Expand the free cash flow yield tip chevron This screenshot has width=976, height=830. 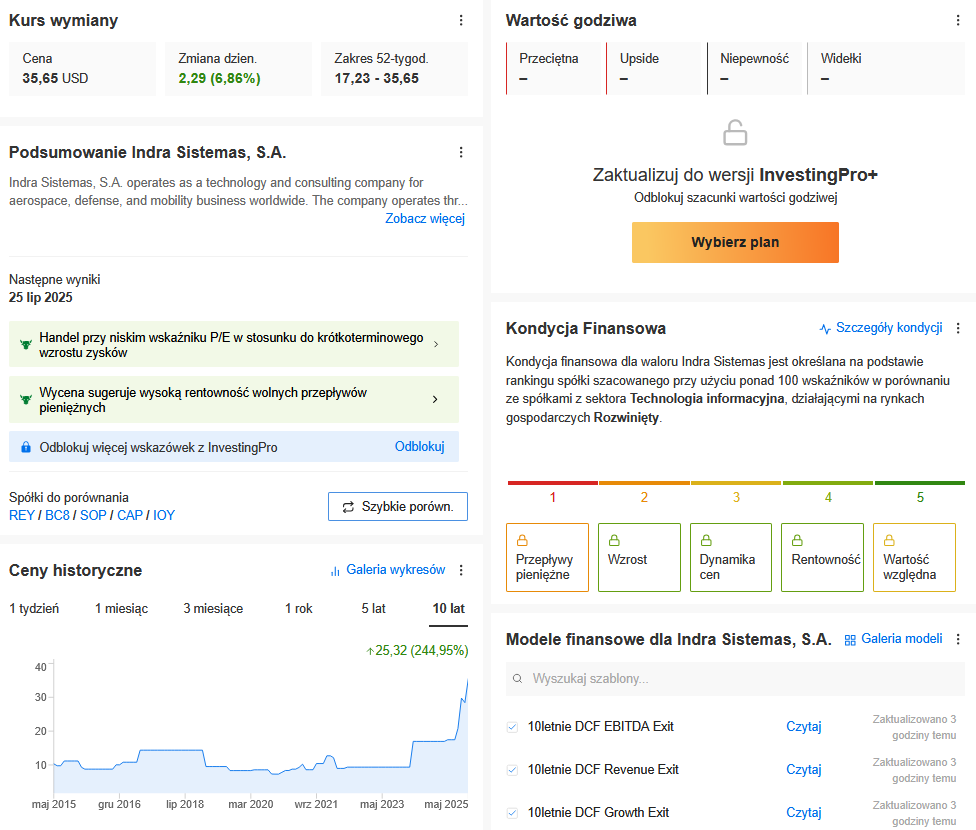click(x=435, y=399)
